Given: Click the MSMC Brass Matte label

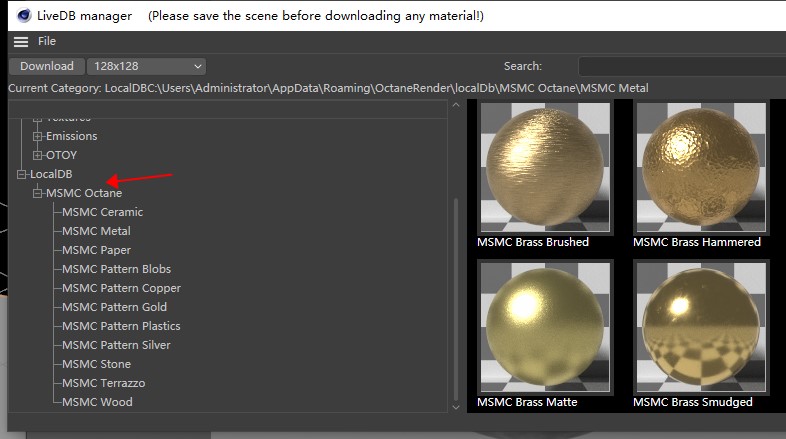Looking at the screenshot, I should click(x=527, y=402).
